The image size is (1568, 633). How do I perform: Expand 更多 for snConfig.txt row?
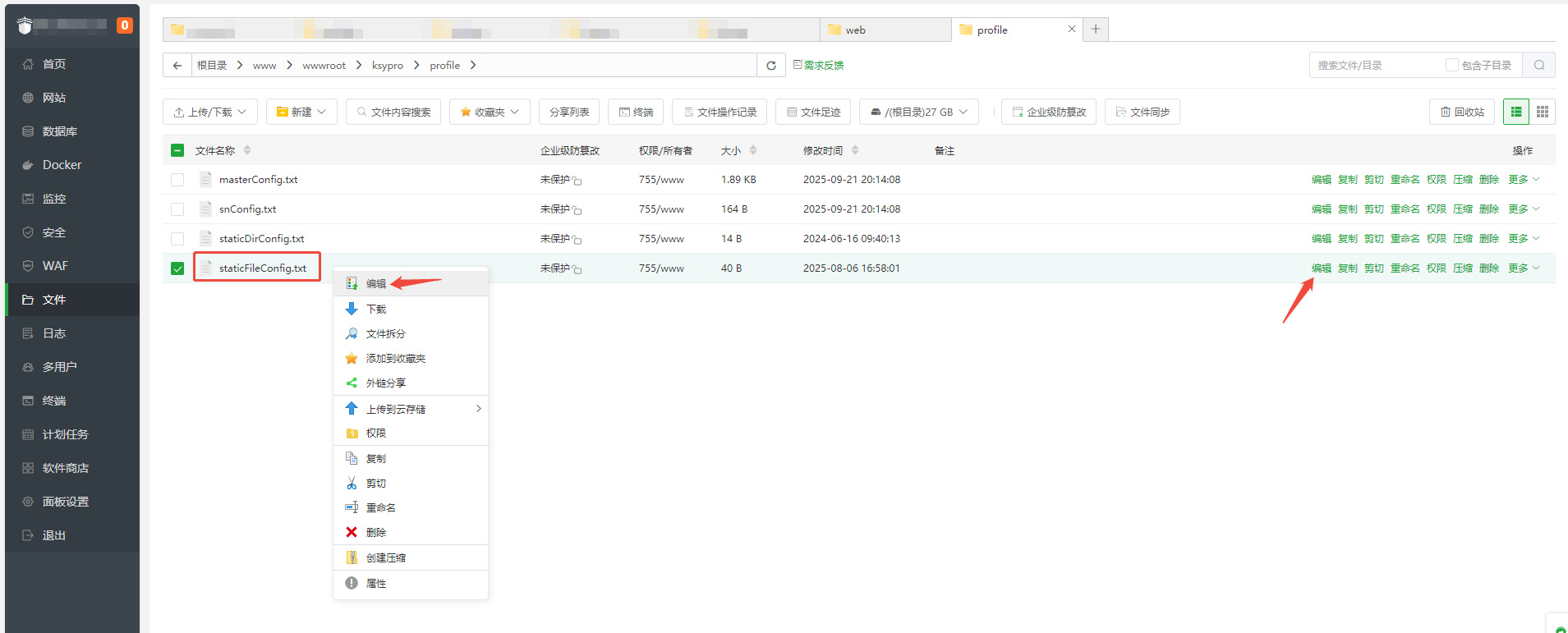pyautogui.click(x=1524, y=209)
